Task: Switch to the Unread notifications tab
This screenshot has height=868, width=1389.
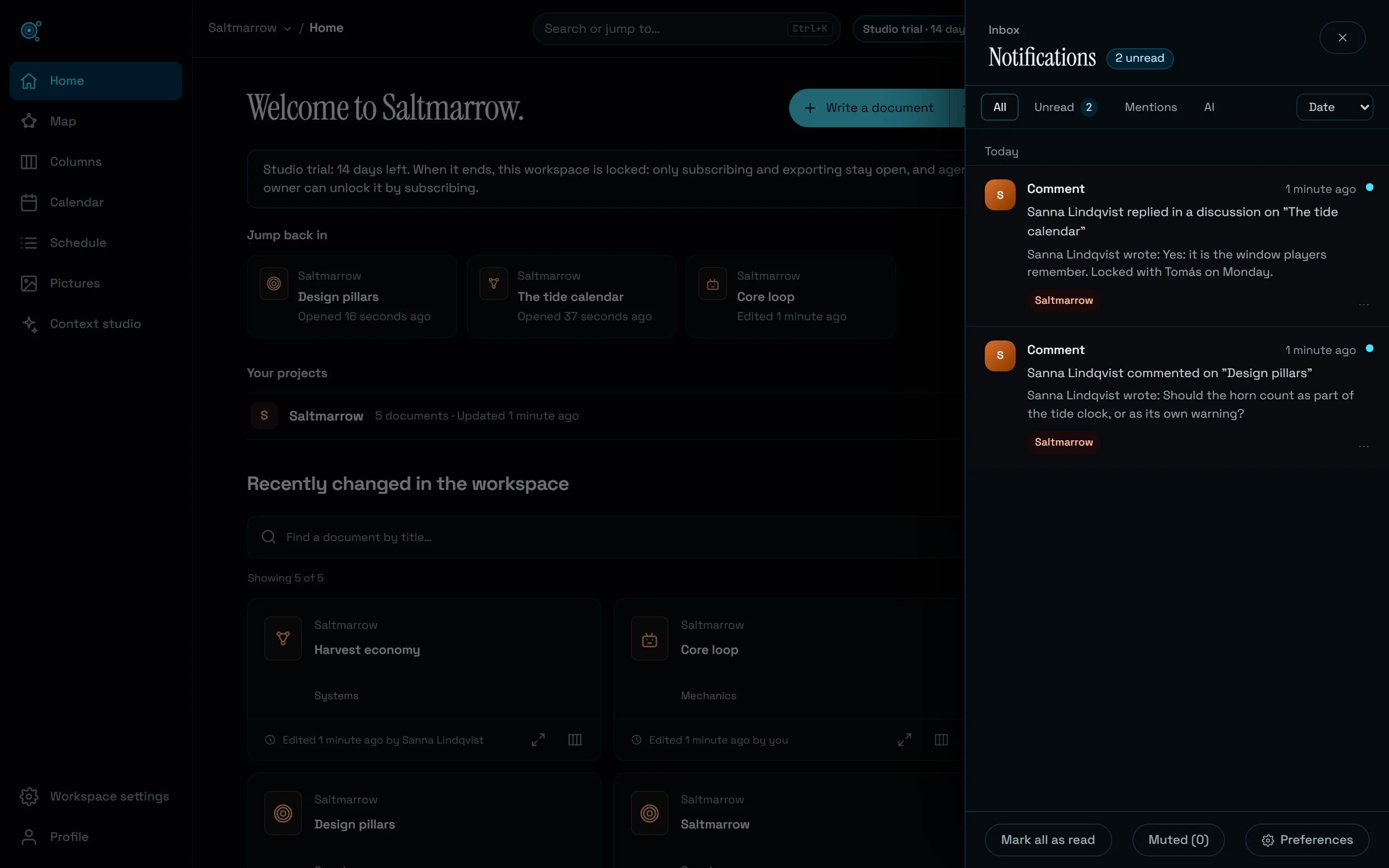Action: [1065, 108]
